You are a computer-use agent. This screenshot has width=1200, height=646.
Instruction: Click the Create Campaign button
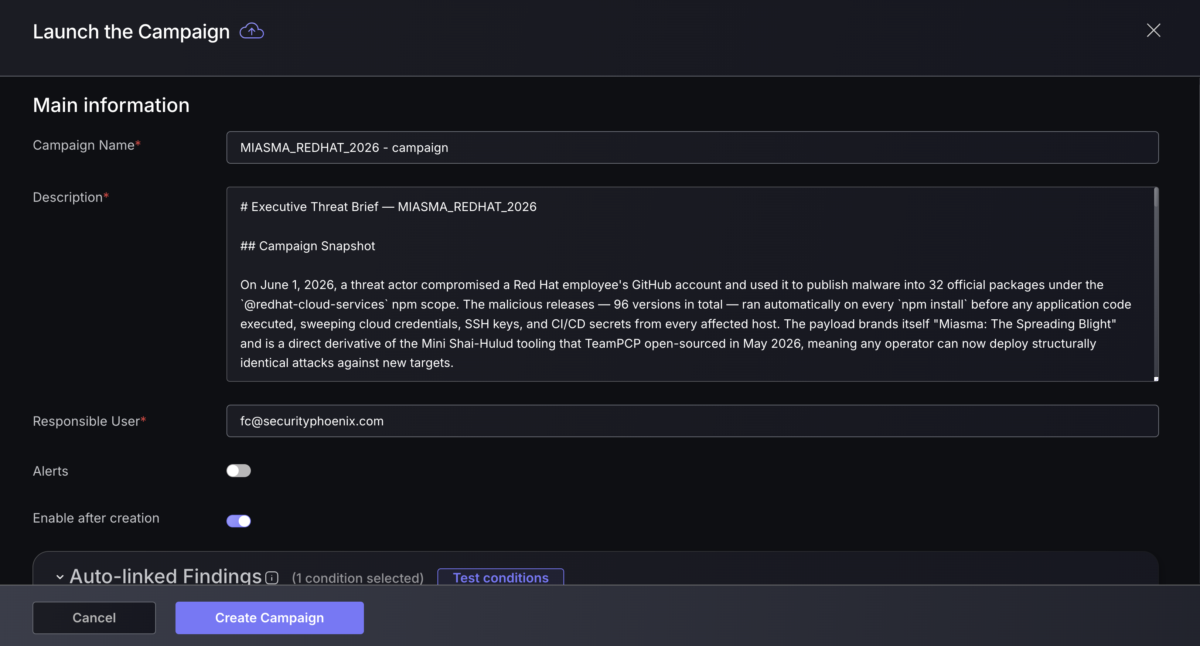tap(269, 618)
